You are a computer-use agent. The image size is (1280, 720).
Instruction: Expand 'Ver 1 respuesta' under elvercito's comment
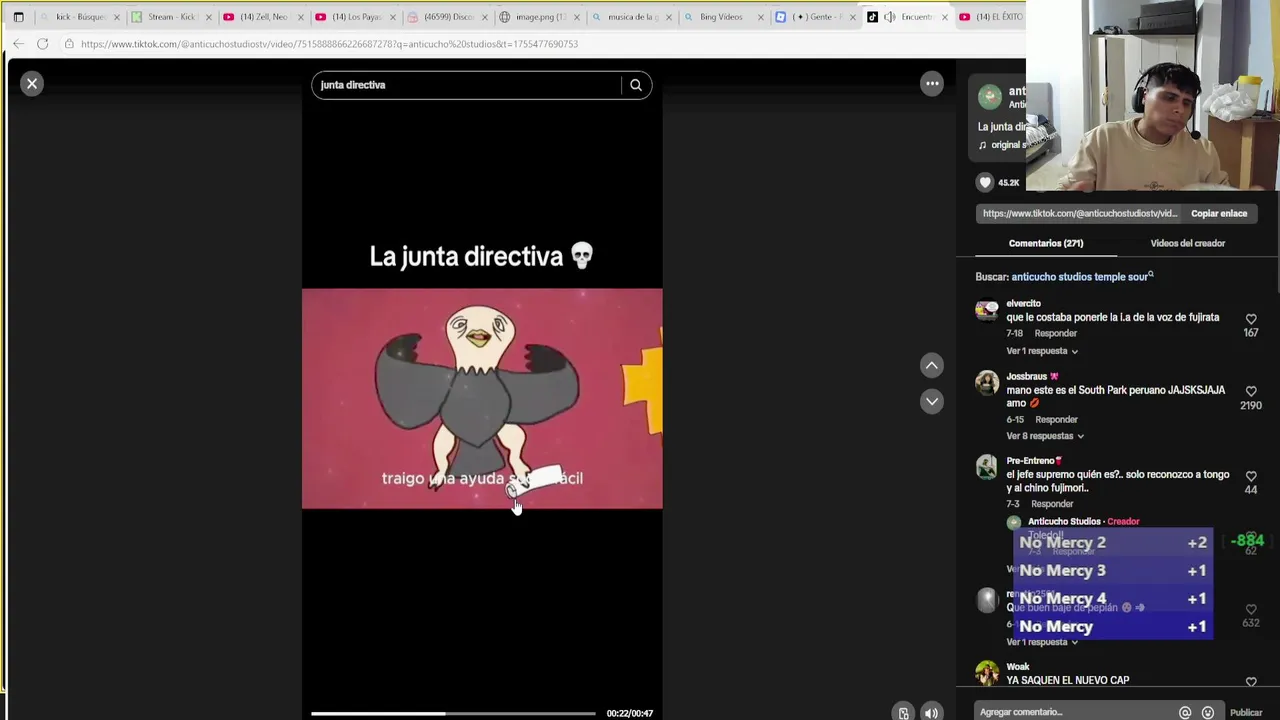pyautogui.click(x=1042, y=351)
